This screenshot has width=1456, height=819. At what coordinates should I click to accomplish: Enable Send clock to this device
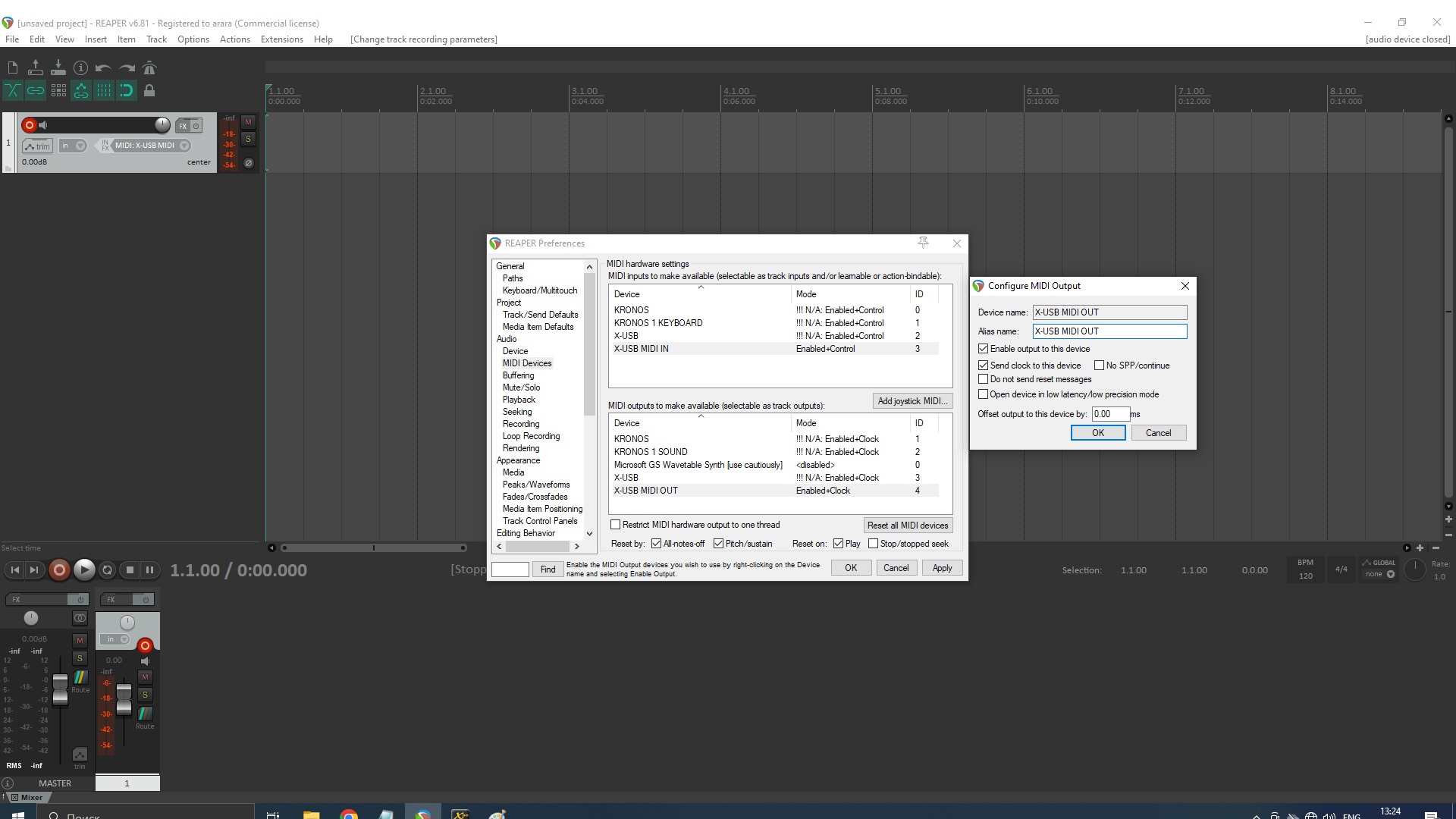tap(984, 366)
